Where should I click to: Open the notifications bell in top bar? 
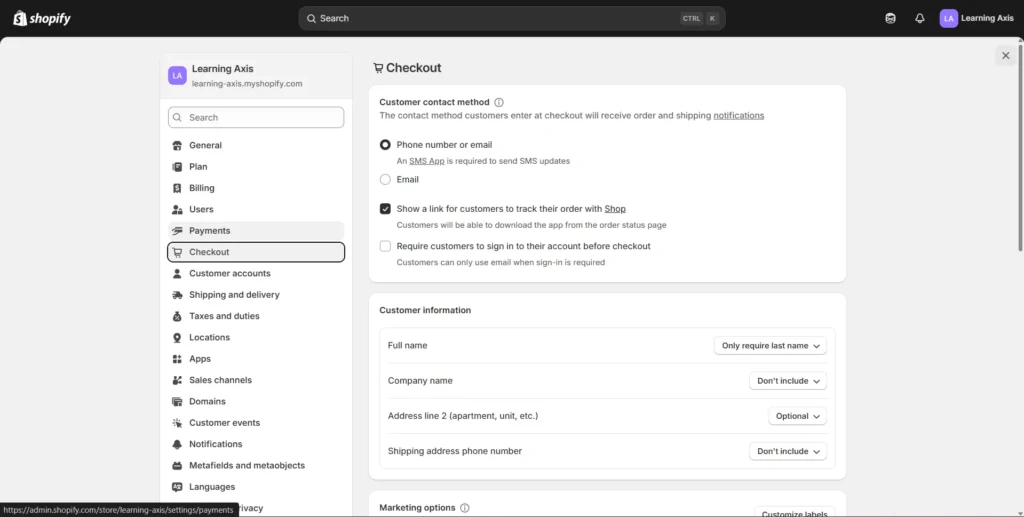(x=920, y=18)
